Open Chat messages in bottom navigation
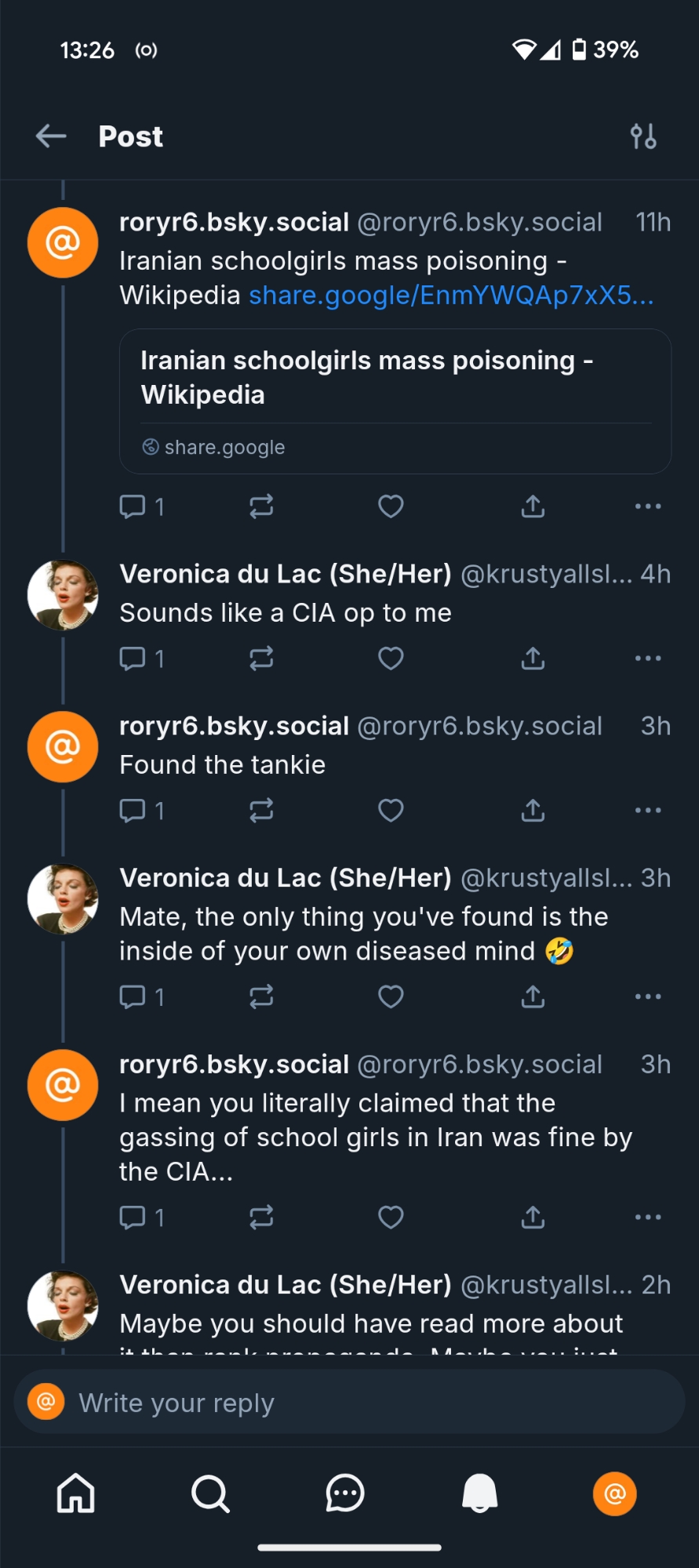Image resolution: width=699 pixels, height=1568 pixels. pos(345,1494)
